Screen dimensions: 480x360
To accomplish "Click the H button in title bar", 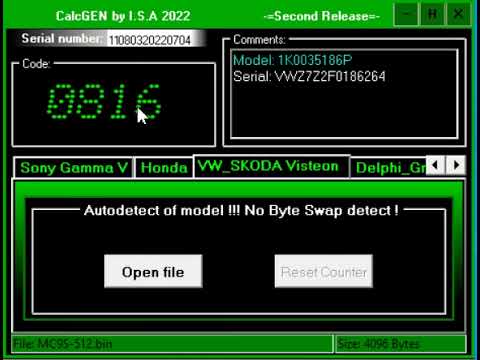I will [432, 14].
